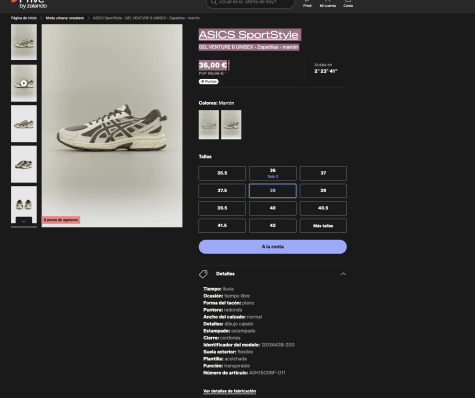
Task: Select size 39.5
Action: point(222,208)
